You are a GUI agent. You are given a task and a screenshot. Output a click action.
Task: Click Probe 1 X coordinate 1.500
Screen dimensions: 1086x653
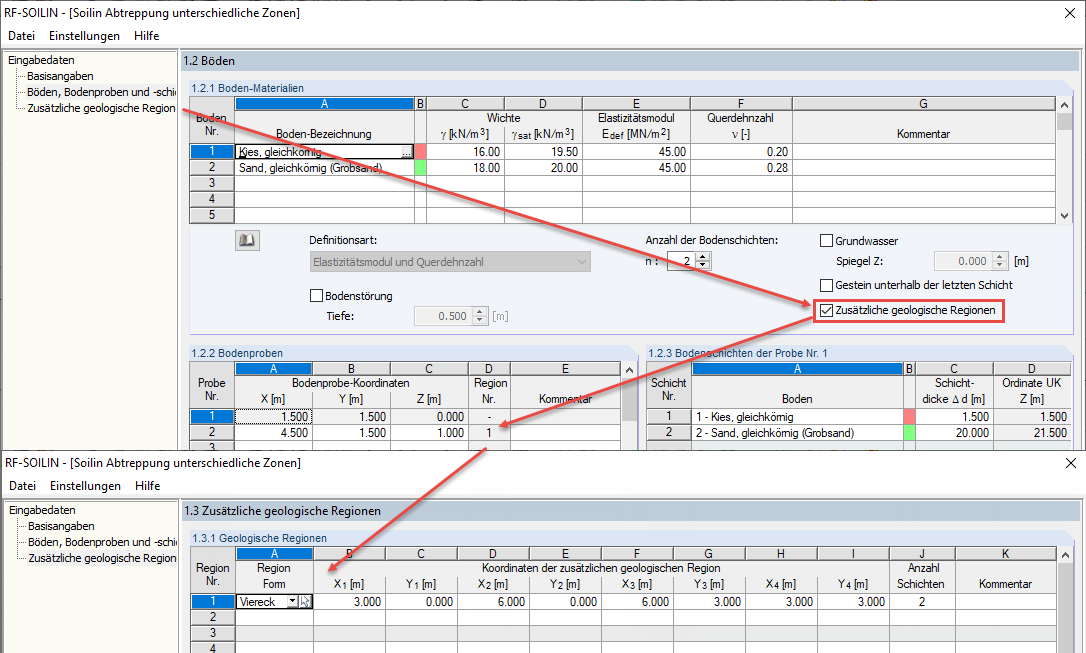274,417
